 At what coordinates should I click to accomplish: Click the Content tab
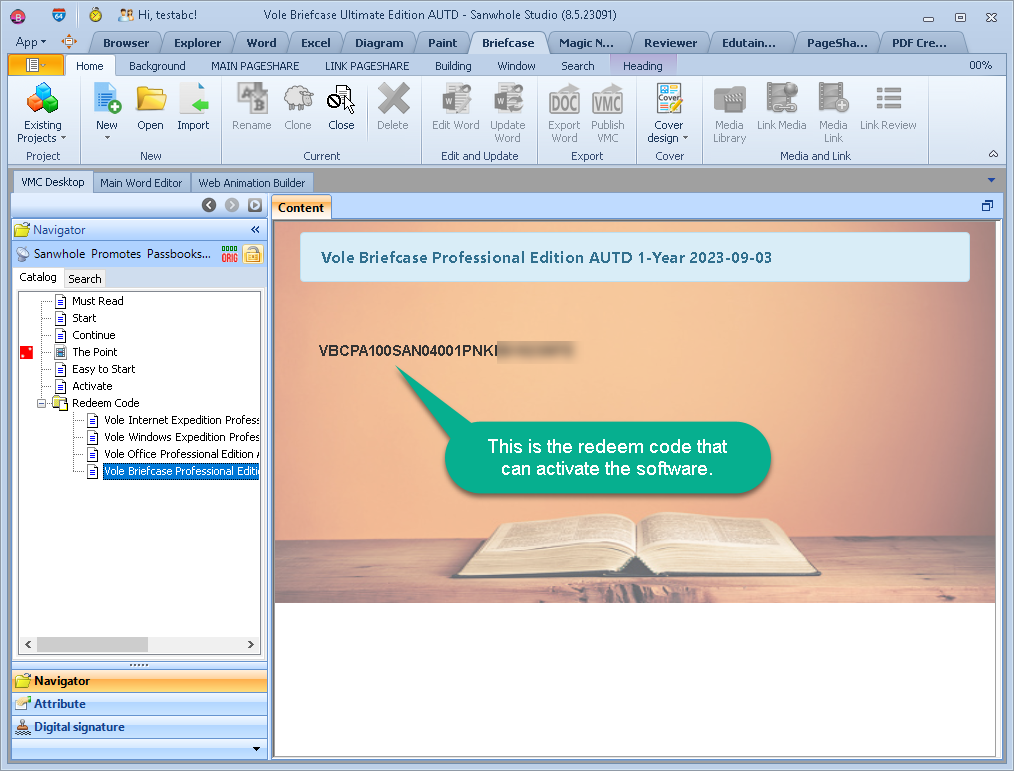click(301, 208)
